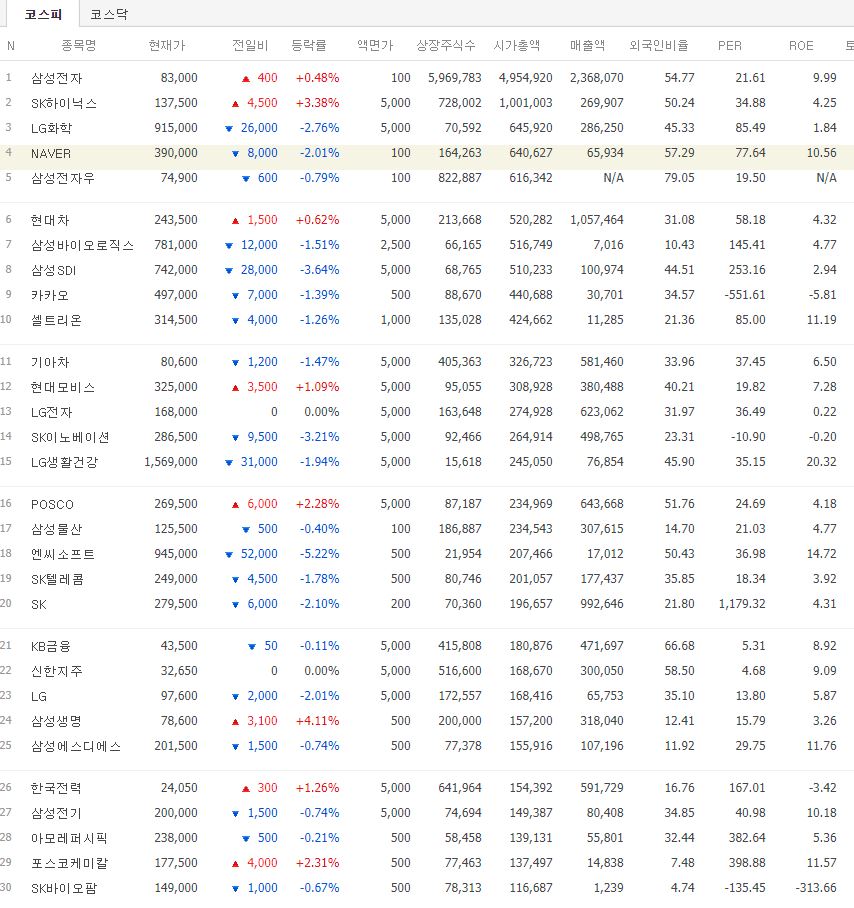854x908 pixels.
Task: Open the SK이노베이션 stock link
Action: pos(70,437)
